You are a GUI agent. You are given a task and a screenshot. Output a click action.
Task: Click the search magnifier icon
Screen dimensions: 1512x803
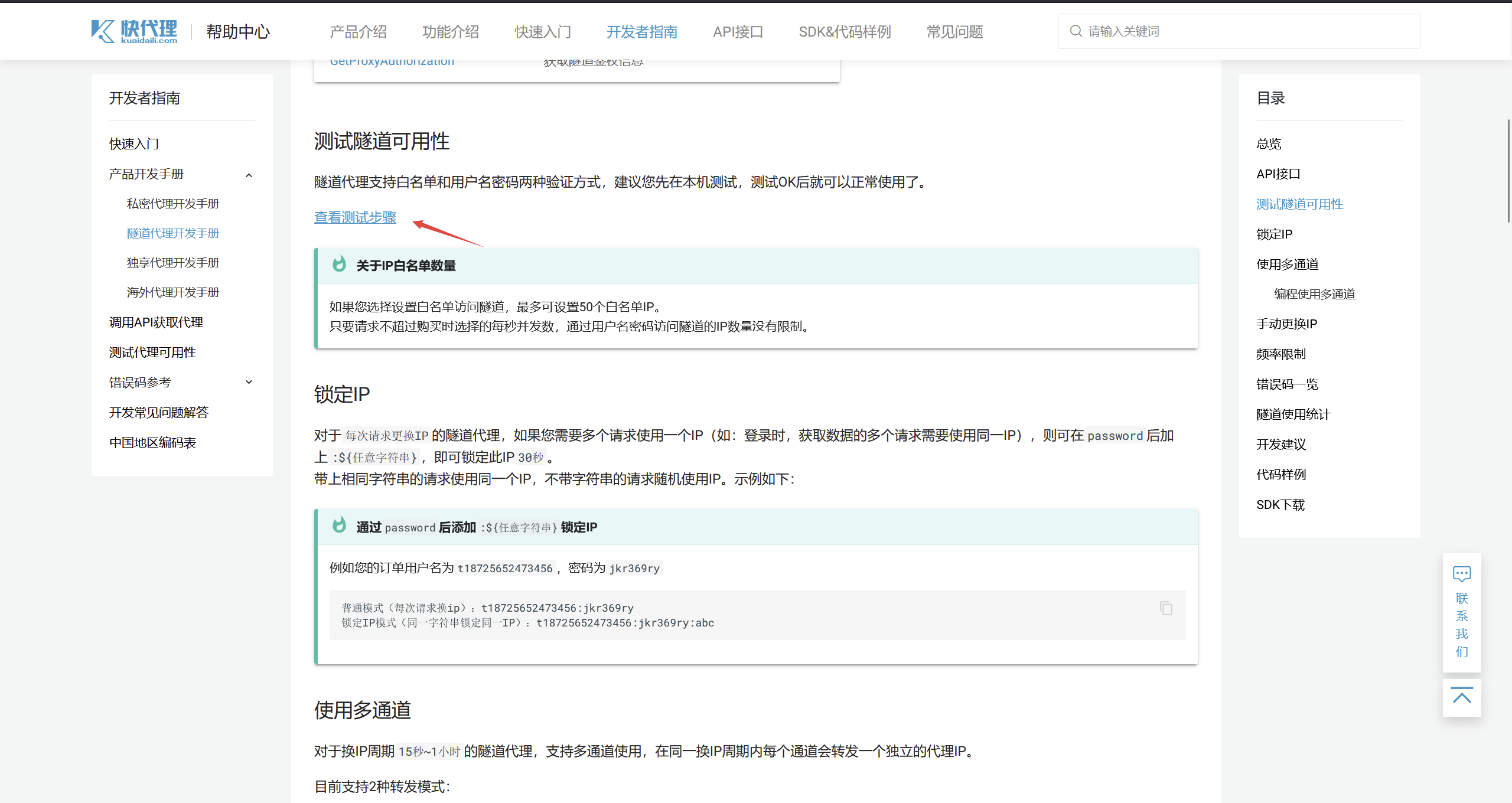1076,31
